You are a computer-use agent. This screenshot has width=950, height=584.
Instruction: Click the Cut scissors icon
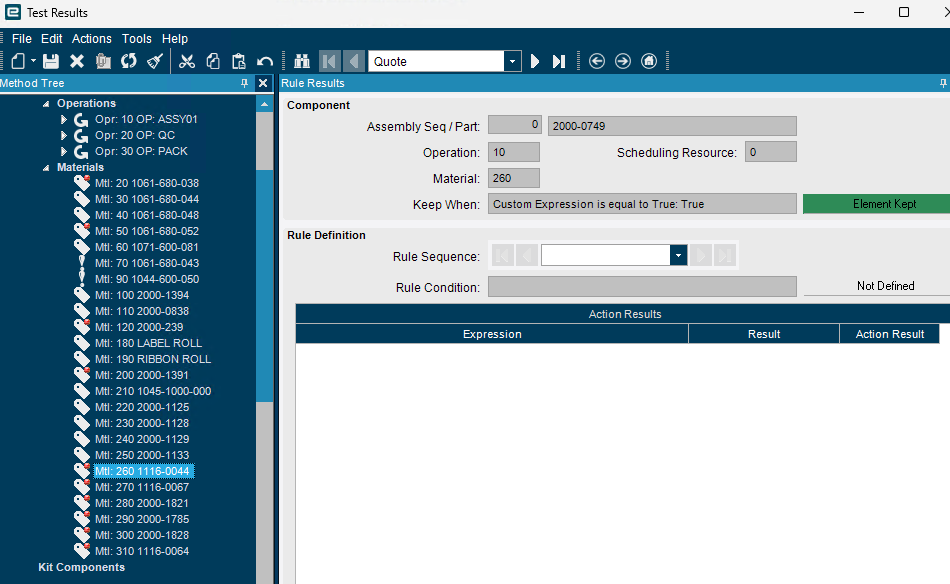187,61
